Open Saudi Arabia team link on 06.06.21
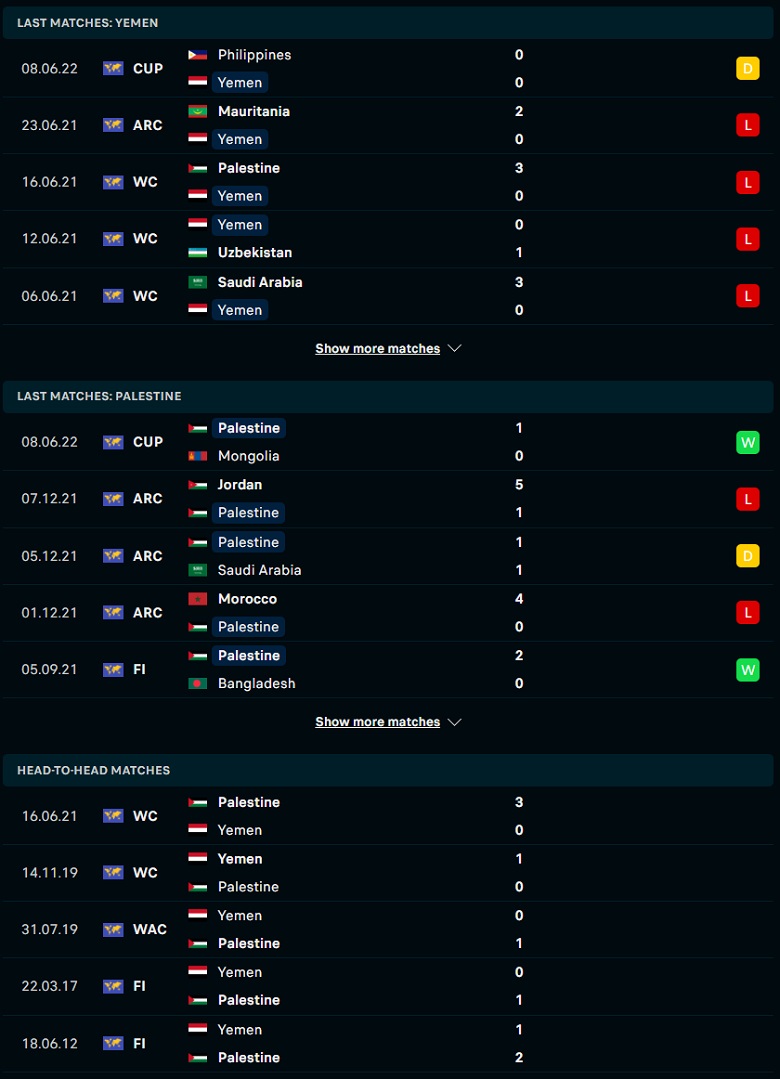Image resolution: width=780 pixels, height=1079 pixels. tap(260, 282)
